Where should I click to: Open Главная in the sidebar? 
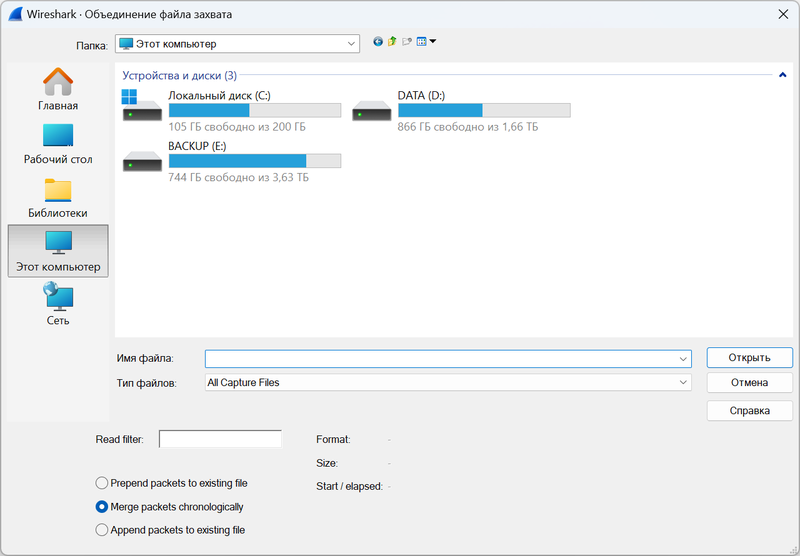[58, 90]
